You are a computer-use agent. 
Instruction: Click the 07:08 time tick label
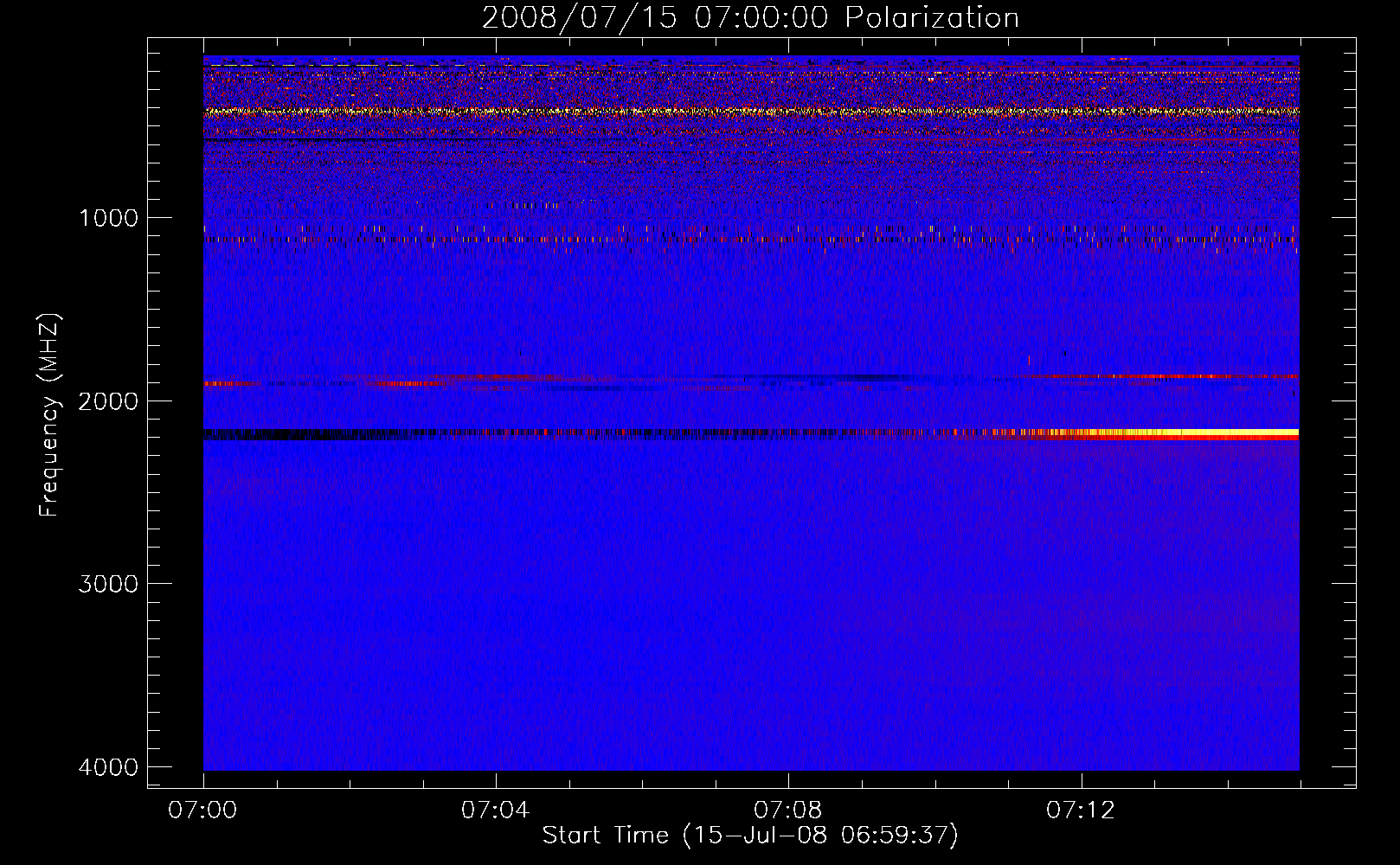[788, 811]
